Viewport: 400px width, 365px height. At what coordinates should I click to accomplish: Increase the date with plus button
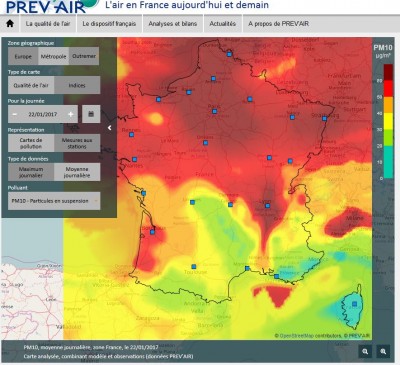pyautogui.click(x=71, y=114)
